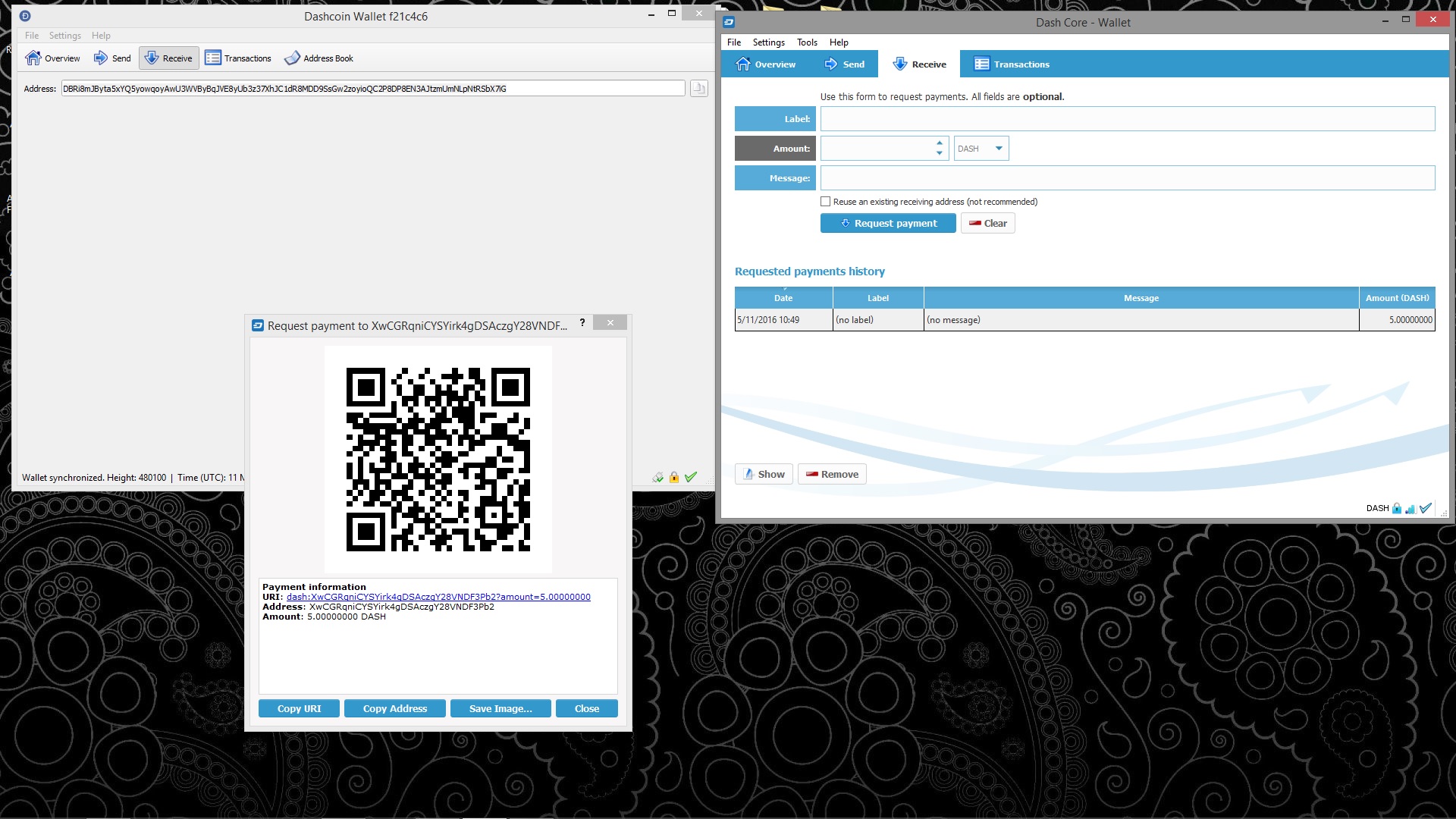Select the Receive tab in Dash Core
This screenshot has width=1456, height=819.
919,64
